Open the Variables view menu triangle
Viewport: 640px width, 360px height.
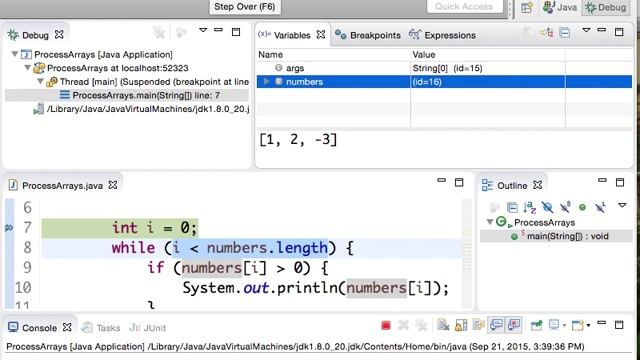(x=586, y=30)
